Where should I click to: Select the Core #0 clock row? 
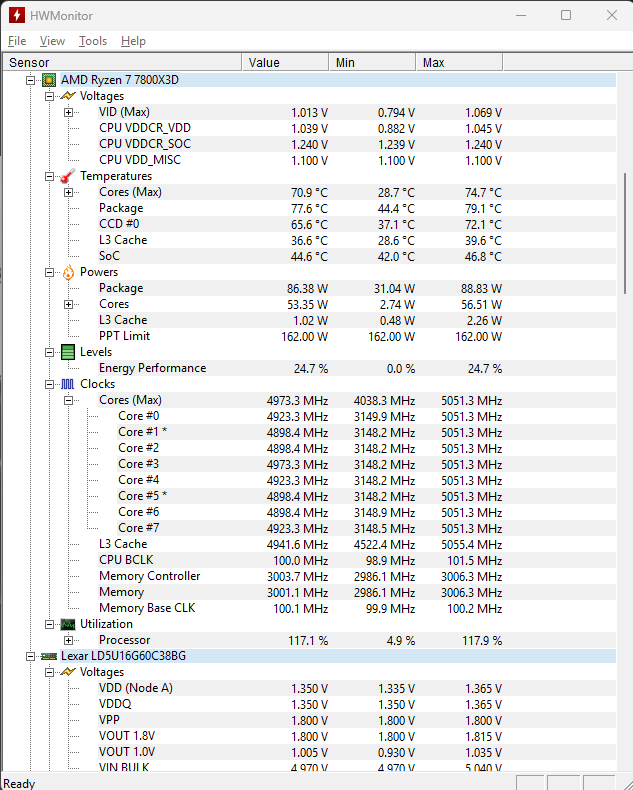tap(366, 416)
